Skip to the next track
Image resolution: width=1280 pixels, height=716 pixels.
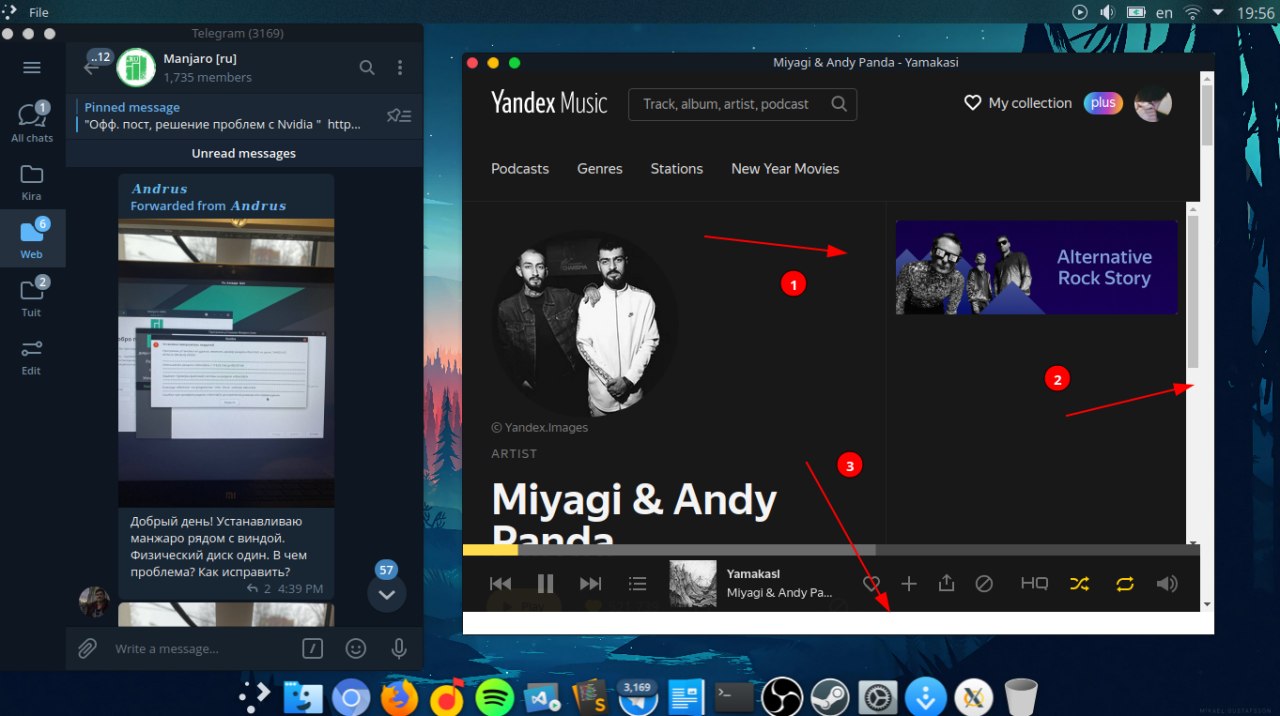point(591,584)
